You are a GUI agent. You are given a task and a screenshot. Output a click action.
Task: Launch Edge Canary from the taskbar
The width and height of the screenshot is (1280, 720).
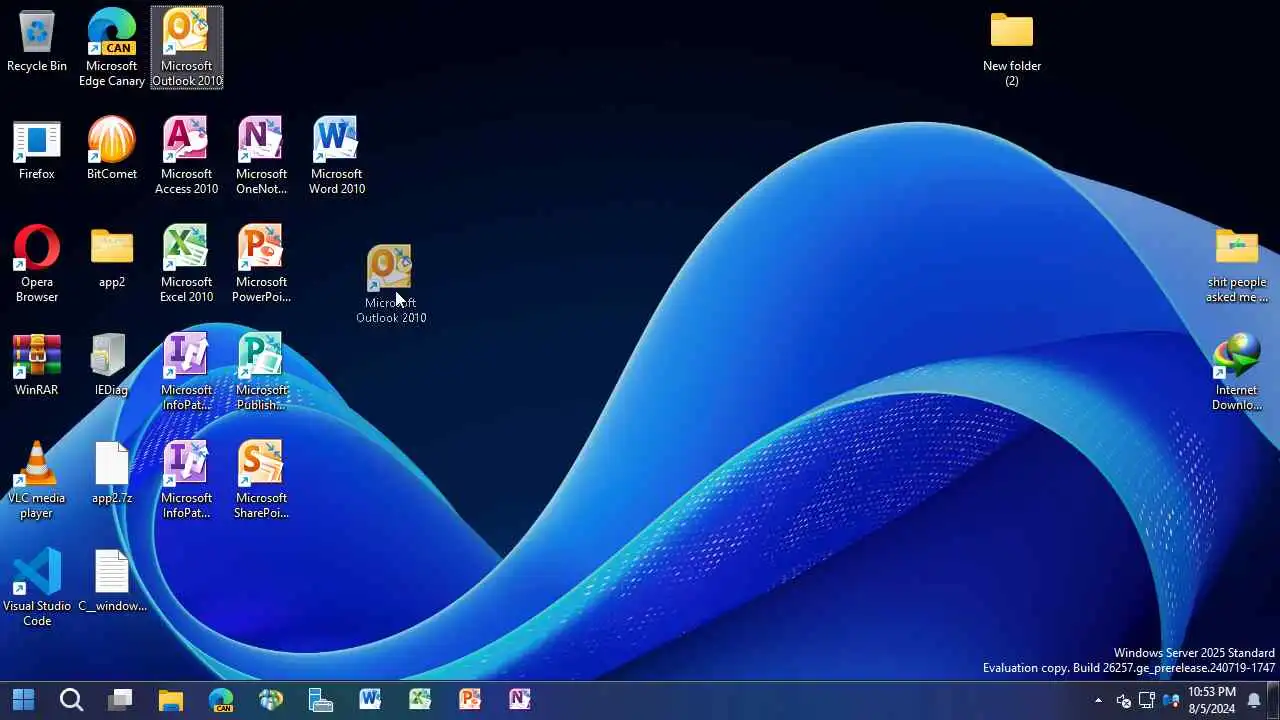pyautogui.click(x=221, y=699)
